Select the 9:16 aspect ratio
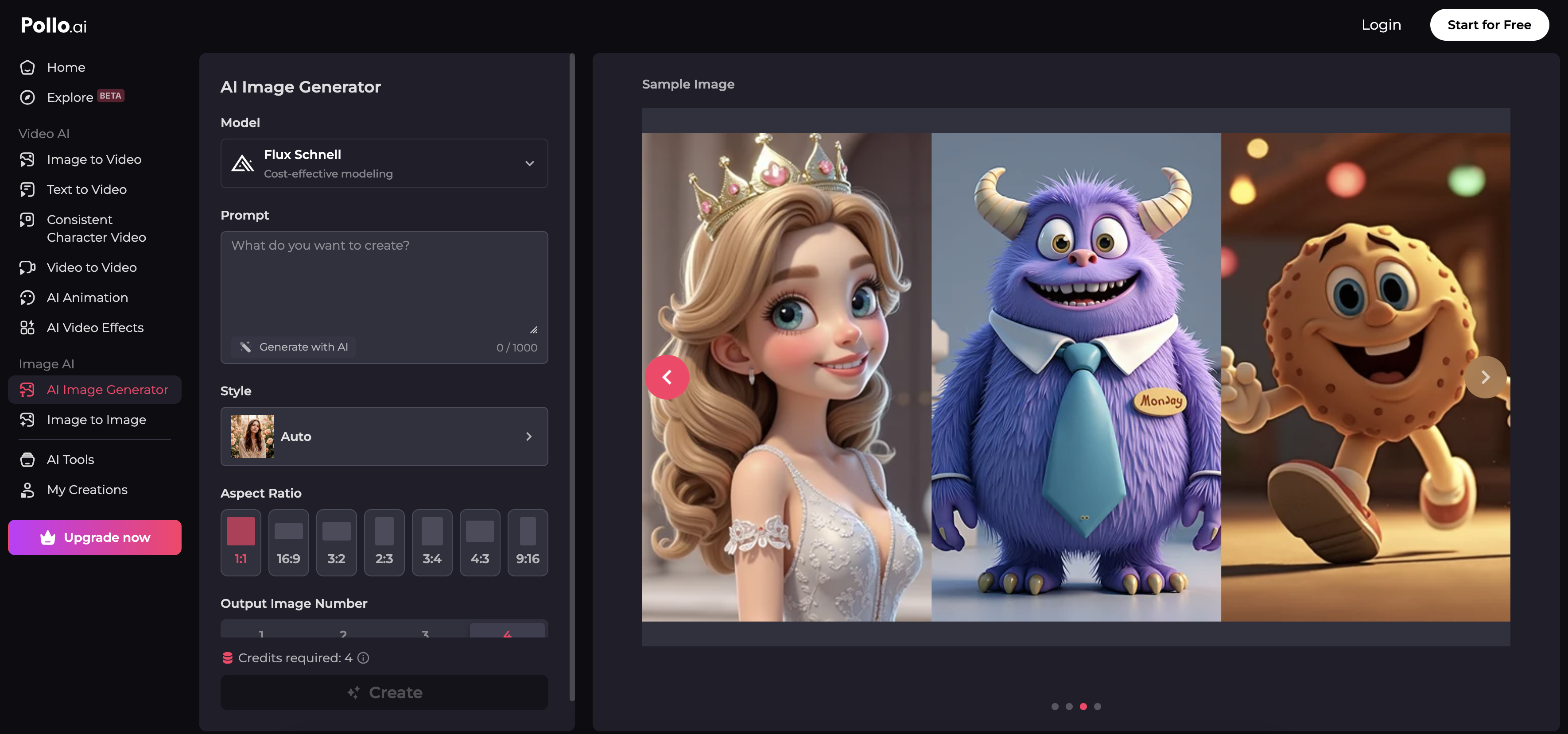1568x734 pixels. tap(527, 542)
